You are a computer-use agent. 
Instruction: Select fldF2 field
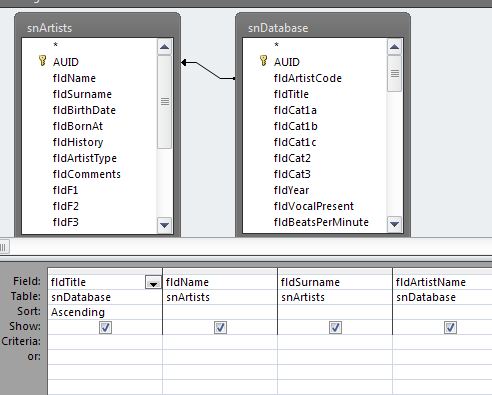tap(65, 206)
